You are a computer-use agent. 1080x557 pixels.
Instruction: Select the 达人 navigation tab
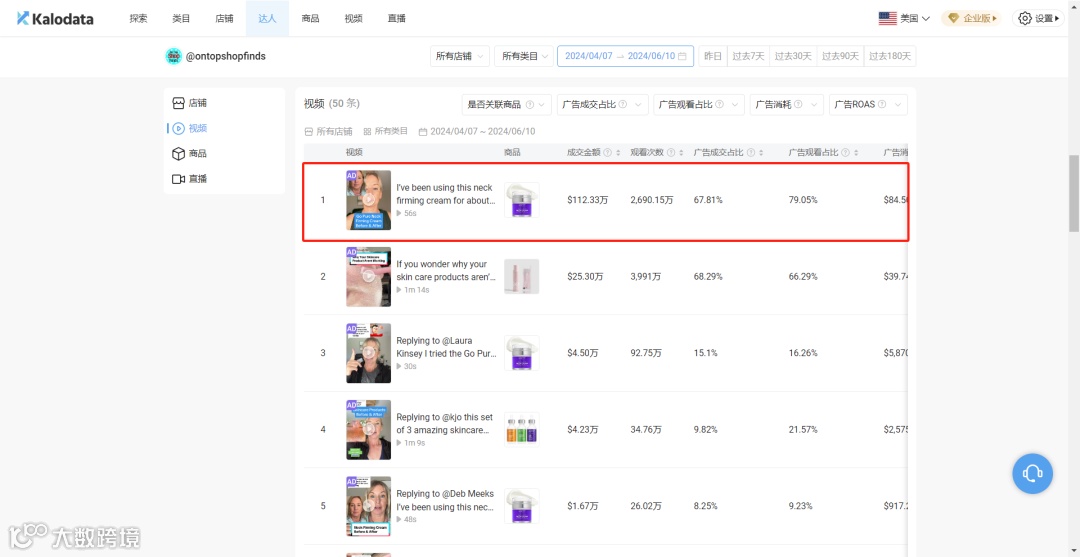tap(267, 19)
